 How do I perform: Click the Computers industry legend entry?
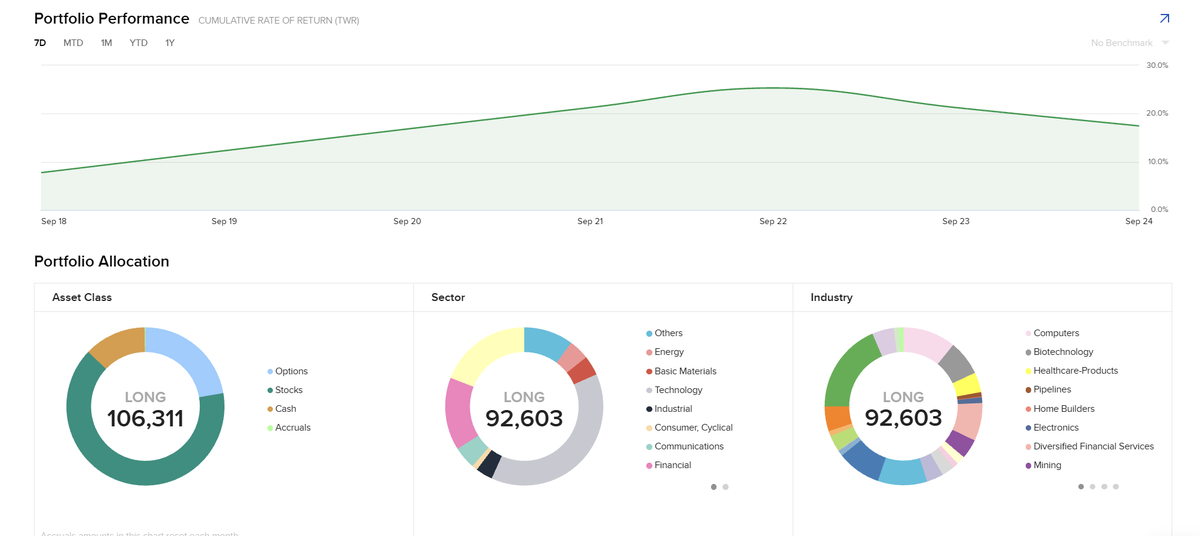click(1052, 333)
